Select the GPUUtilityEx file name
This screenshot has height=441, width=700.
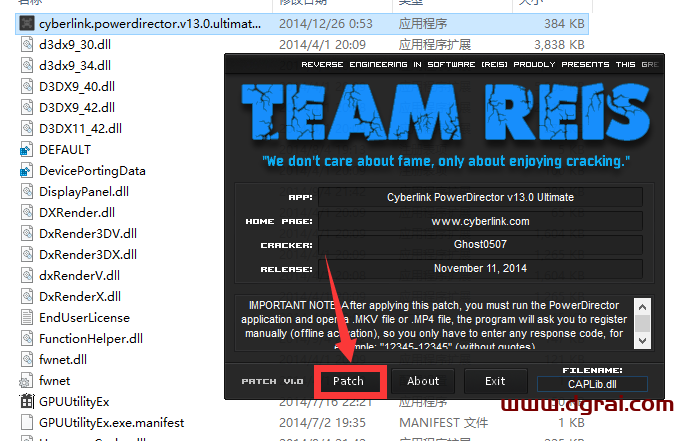74,402
